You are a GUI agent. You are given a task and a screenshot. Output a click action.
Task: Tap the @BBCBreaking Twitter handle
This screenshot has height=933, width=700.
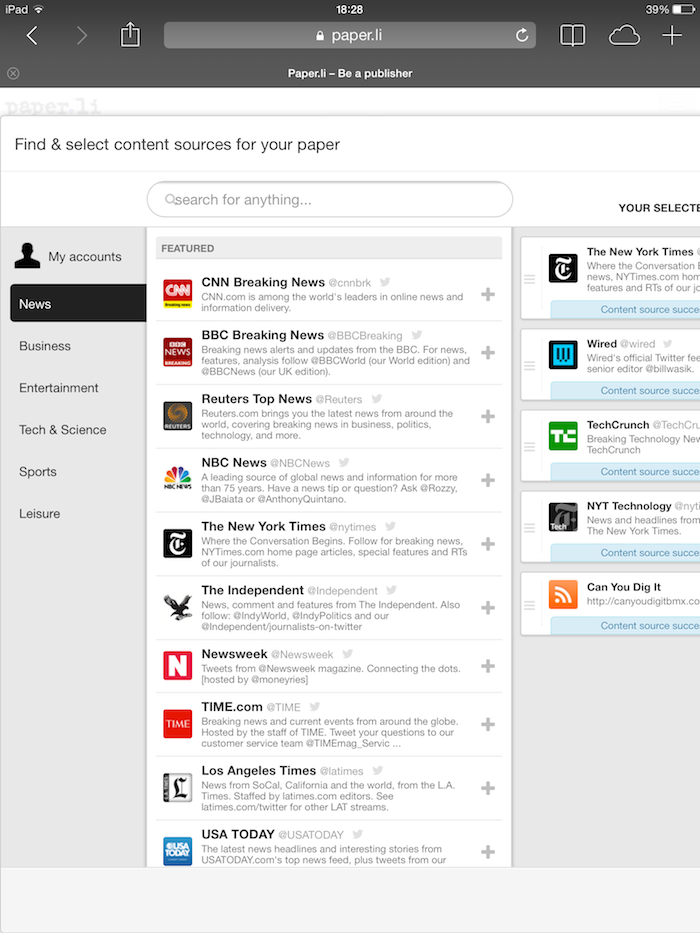[x=365, y=336]
